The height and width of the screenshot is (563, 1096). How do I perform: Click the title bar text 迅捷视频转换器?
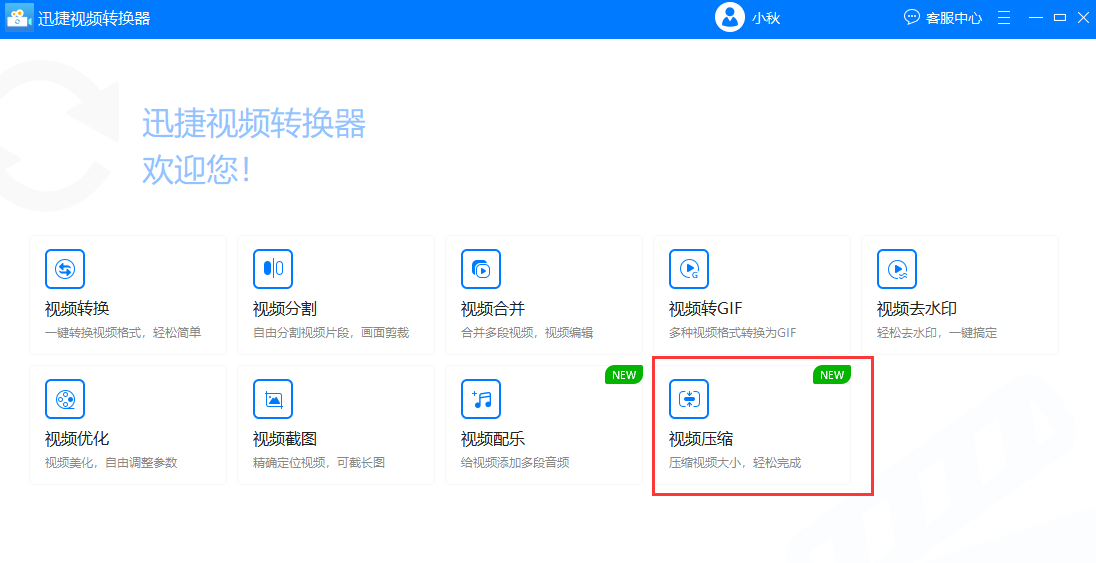[94, 19]
